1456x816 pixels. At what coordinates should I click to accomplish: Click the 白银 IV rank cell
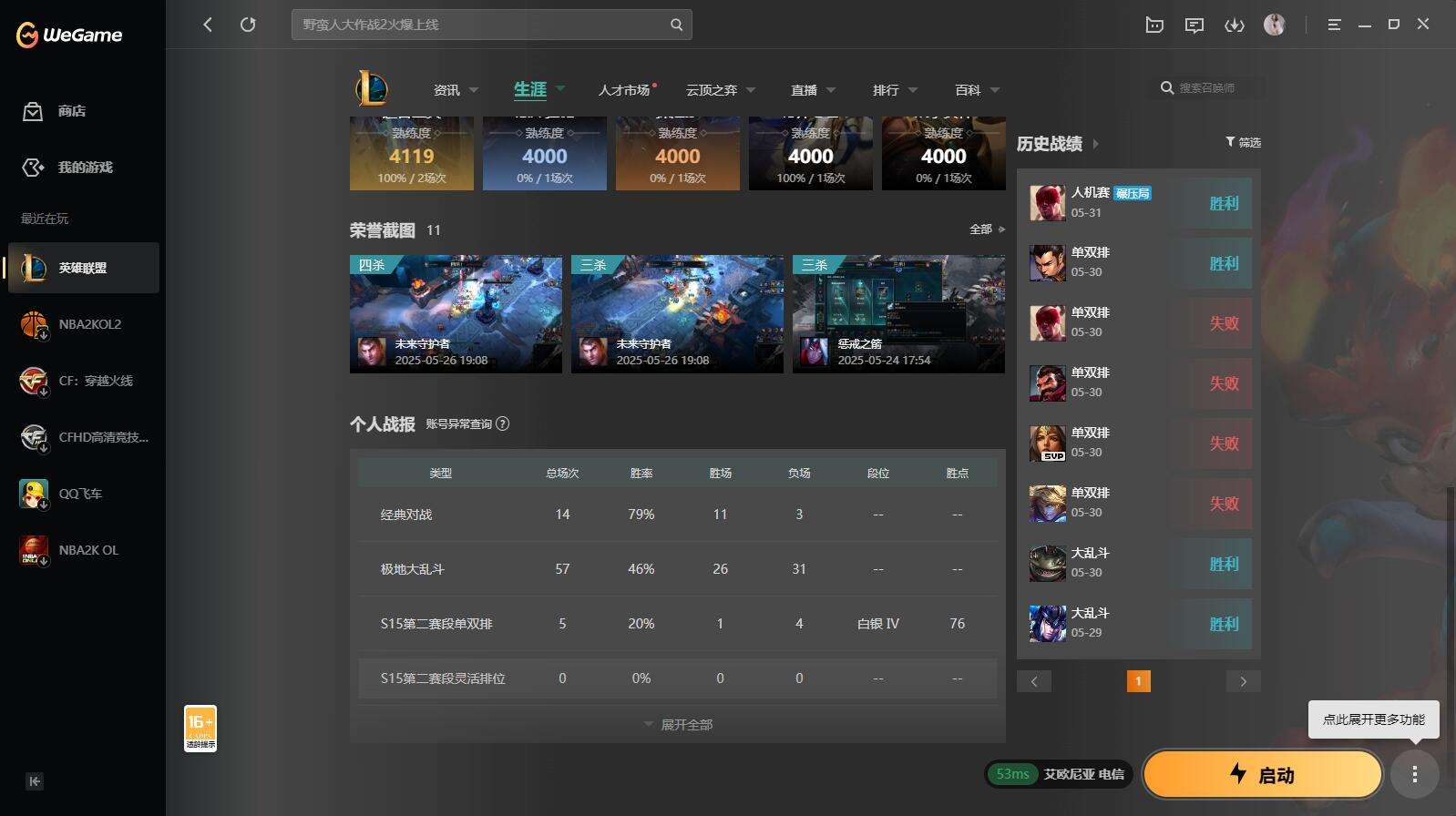pyautogui.click(x=878, y=624)
